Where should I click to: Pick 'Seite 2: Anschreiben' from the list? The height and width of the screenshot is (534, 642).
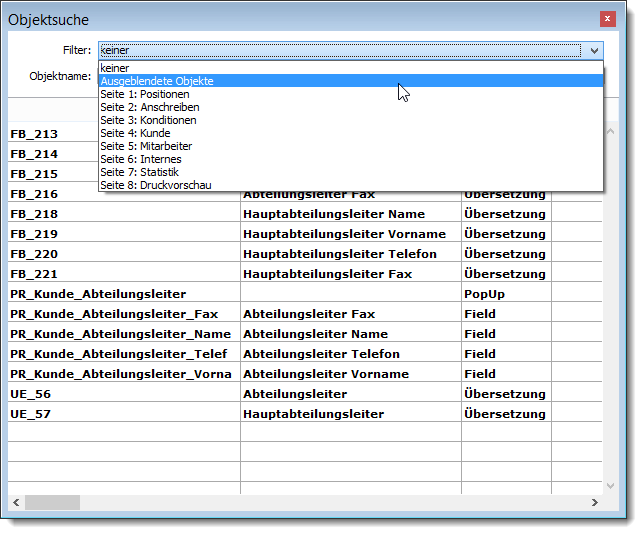(x=149, y=107)
